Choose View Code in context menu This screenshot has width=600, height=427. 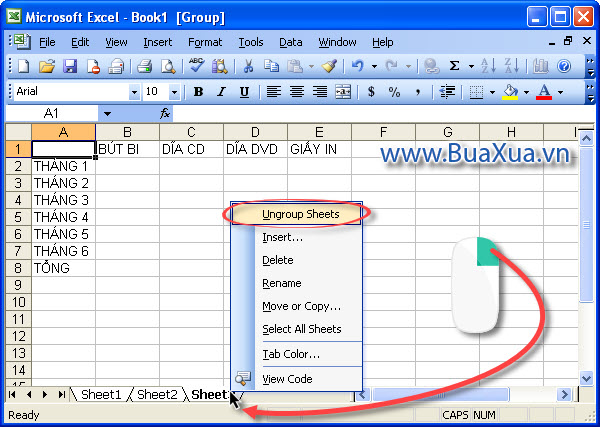coord(296,379)
